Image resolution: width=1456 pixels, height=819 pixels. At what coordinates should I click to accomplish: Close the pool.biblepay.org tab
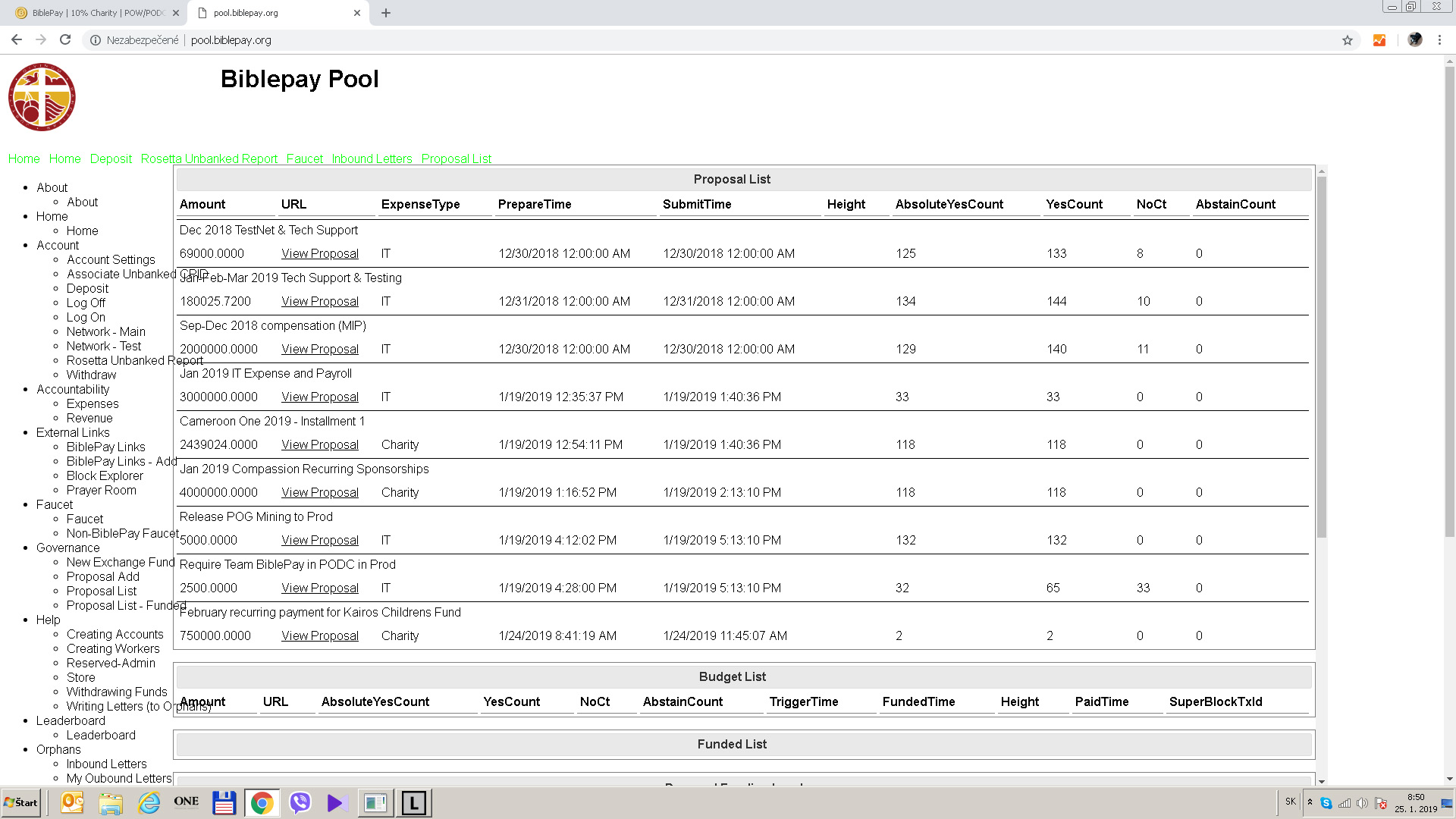(357, 13)
